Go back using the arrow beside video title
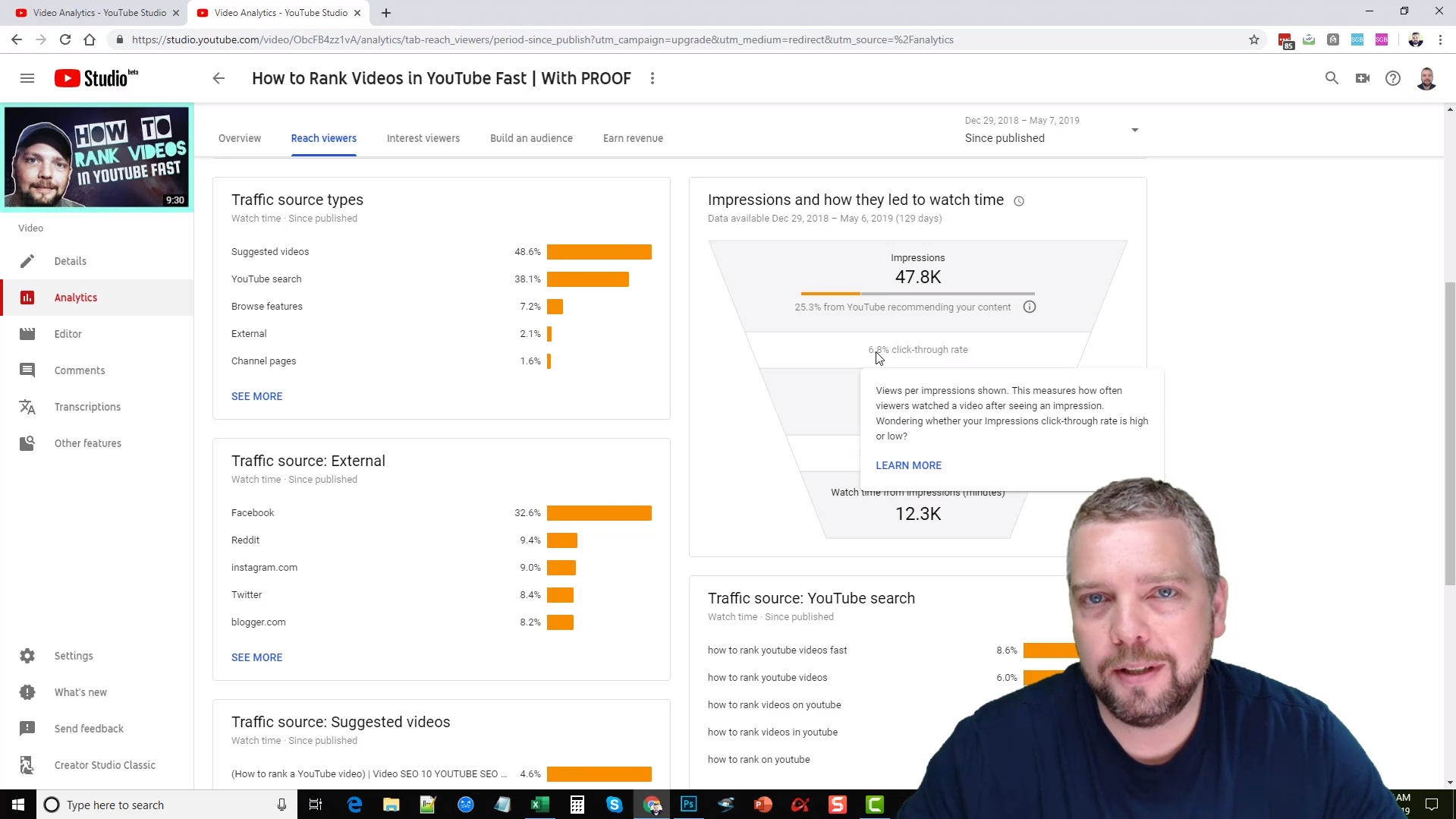1456x819 pixels. coord(219,78)
